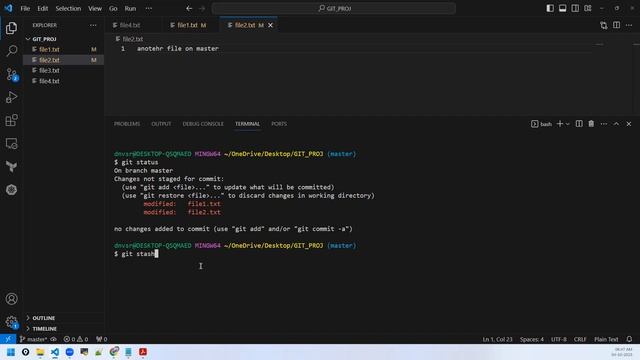Select the bash terminal label
The width and height of the screenshot is (640, 360).
[x=541, y=124]
